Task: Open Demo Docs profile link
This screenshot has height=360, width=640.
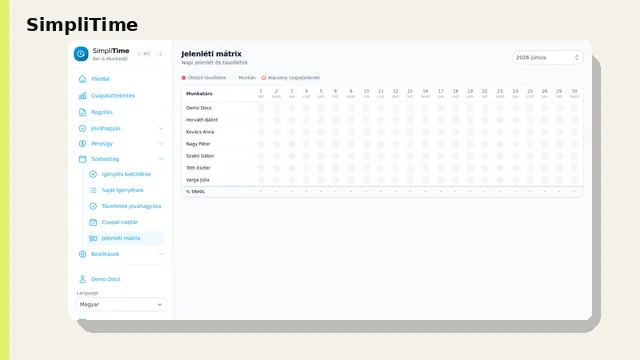Action: tap(106, 279)
